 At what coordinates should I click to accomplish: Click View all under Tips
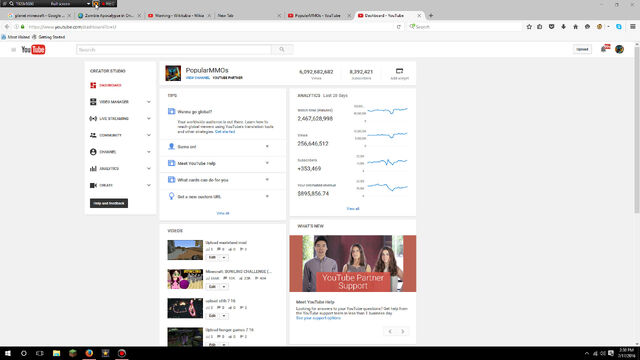click(222, 213)
